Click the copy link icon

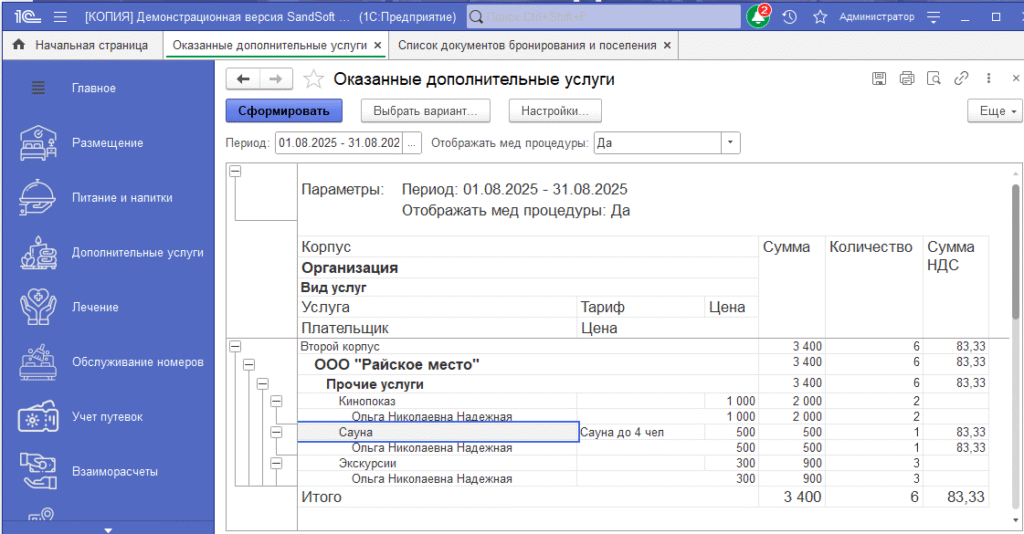[961, 79]
